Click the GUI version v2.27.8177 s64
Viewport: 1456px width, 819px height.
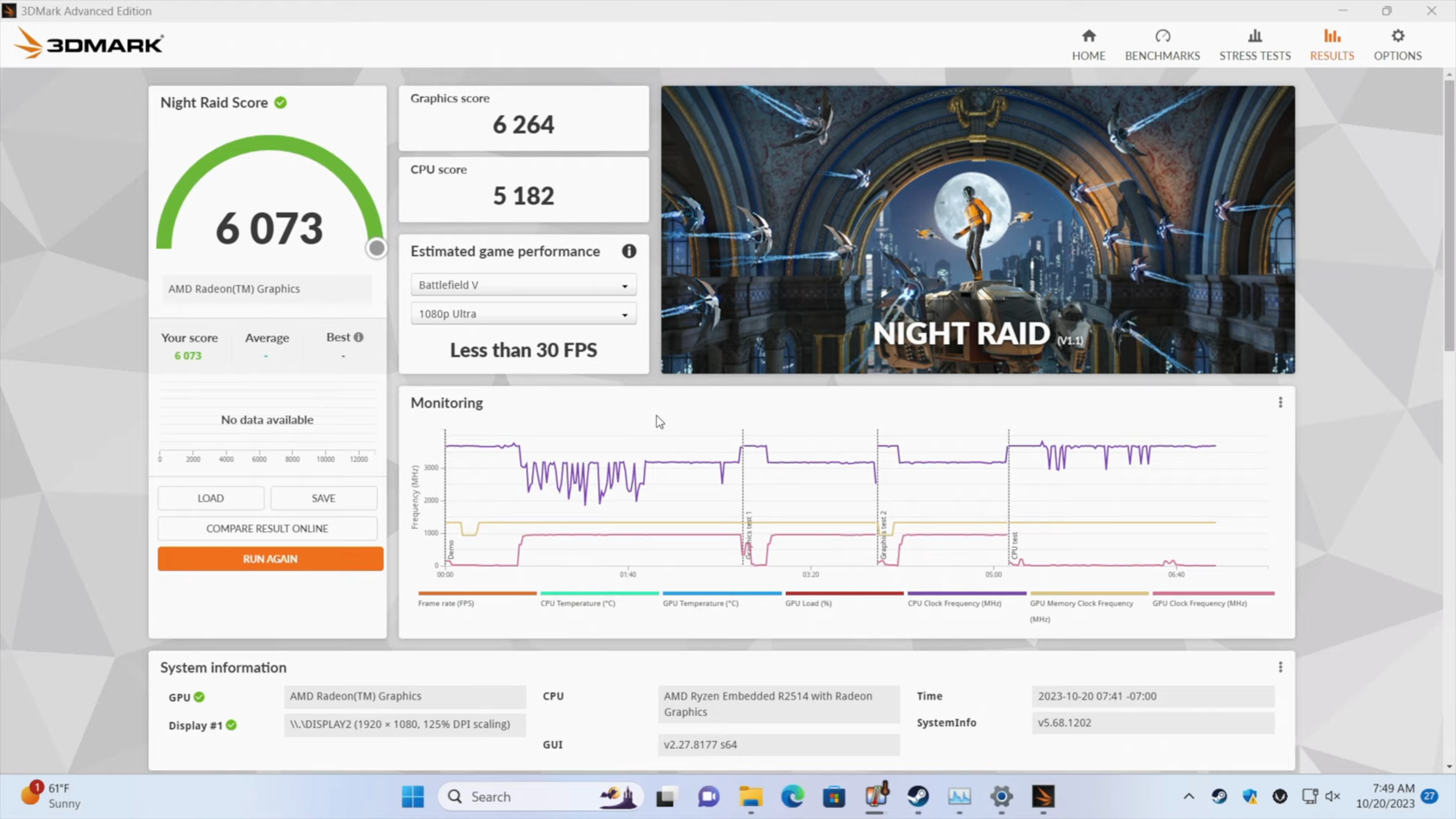(x=779, y=744)
